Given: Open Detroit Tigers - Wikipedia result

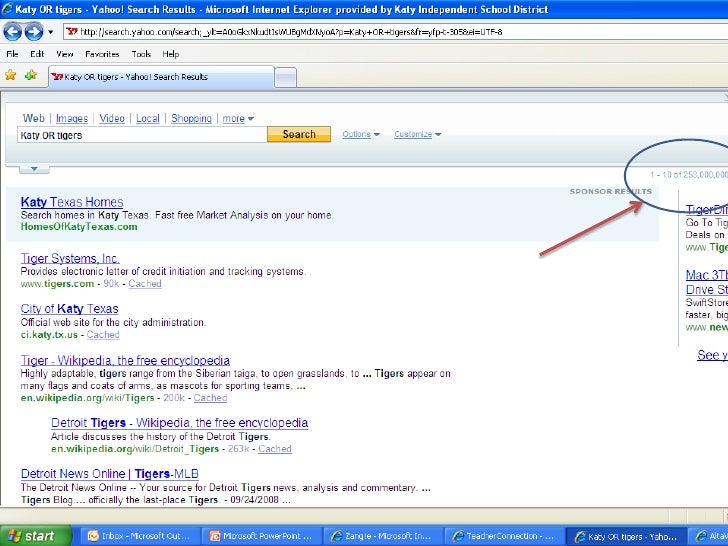Looking at the screenshot, I should (180, 423).
